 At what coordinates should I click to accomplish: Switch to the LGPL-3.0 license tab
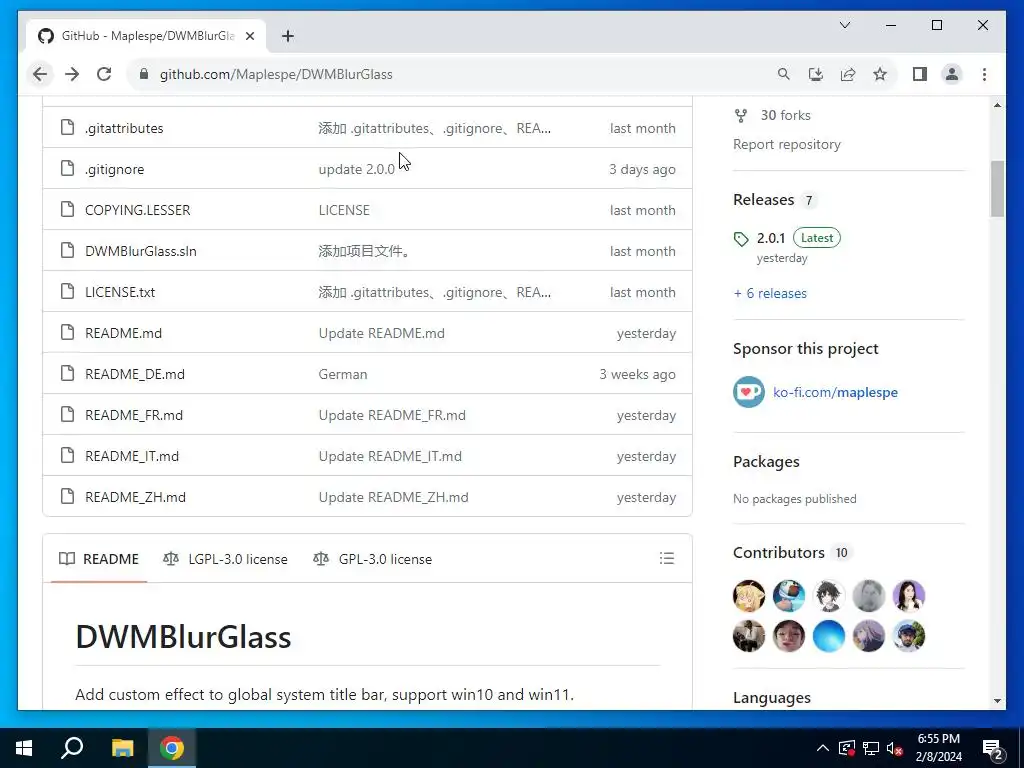click(225, 559)
